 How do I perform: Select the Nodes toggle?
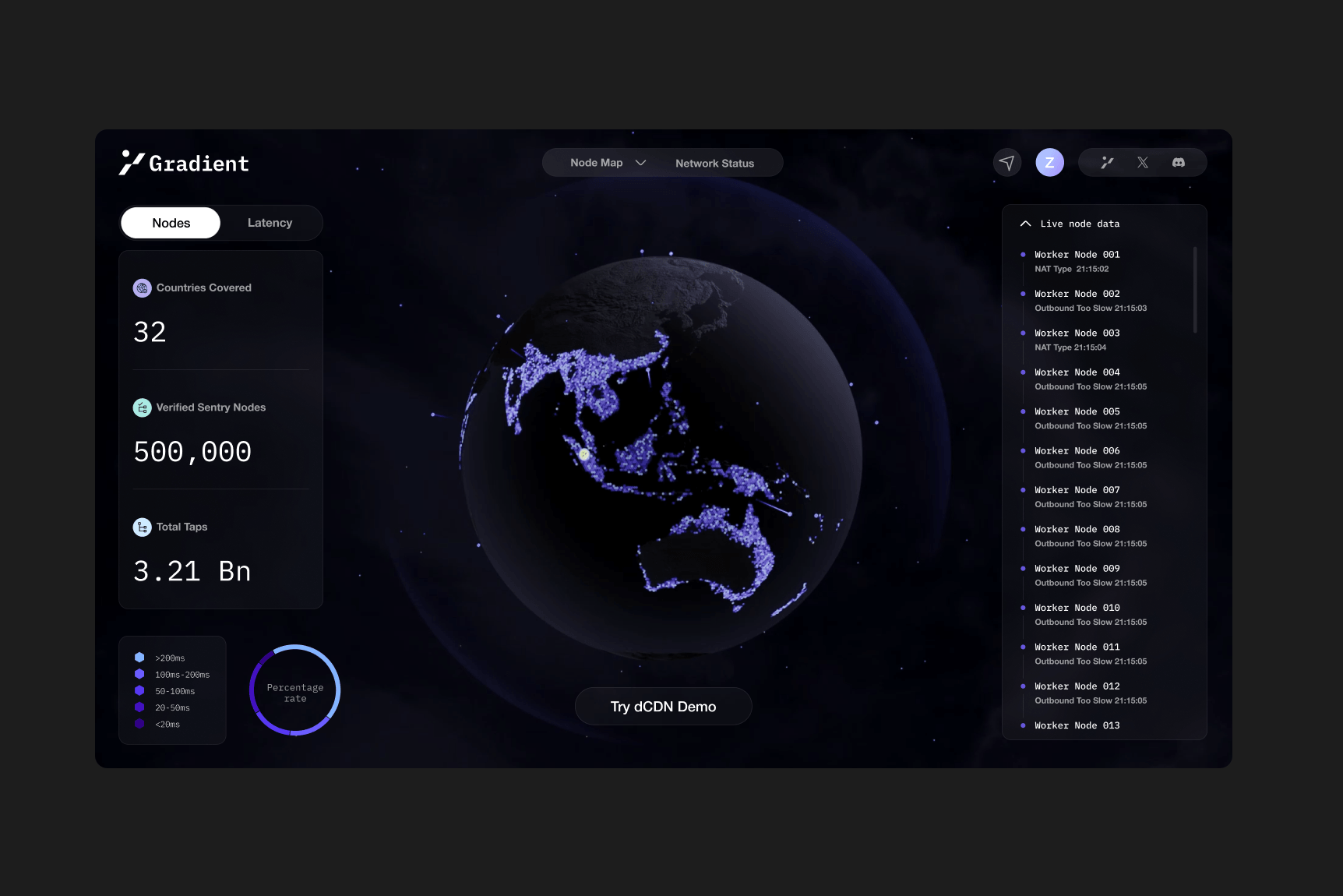[171, 223]
